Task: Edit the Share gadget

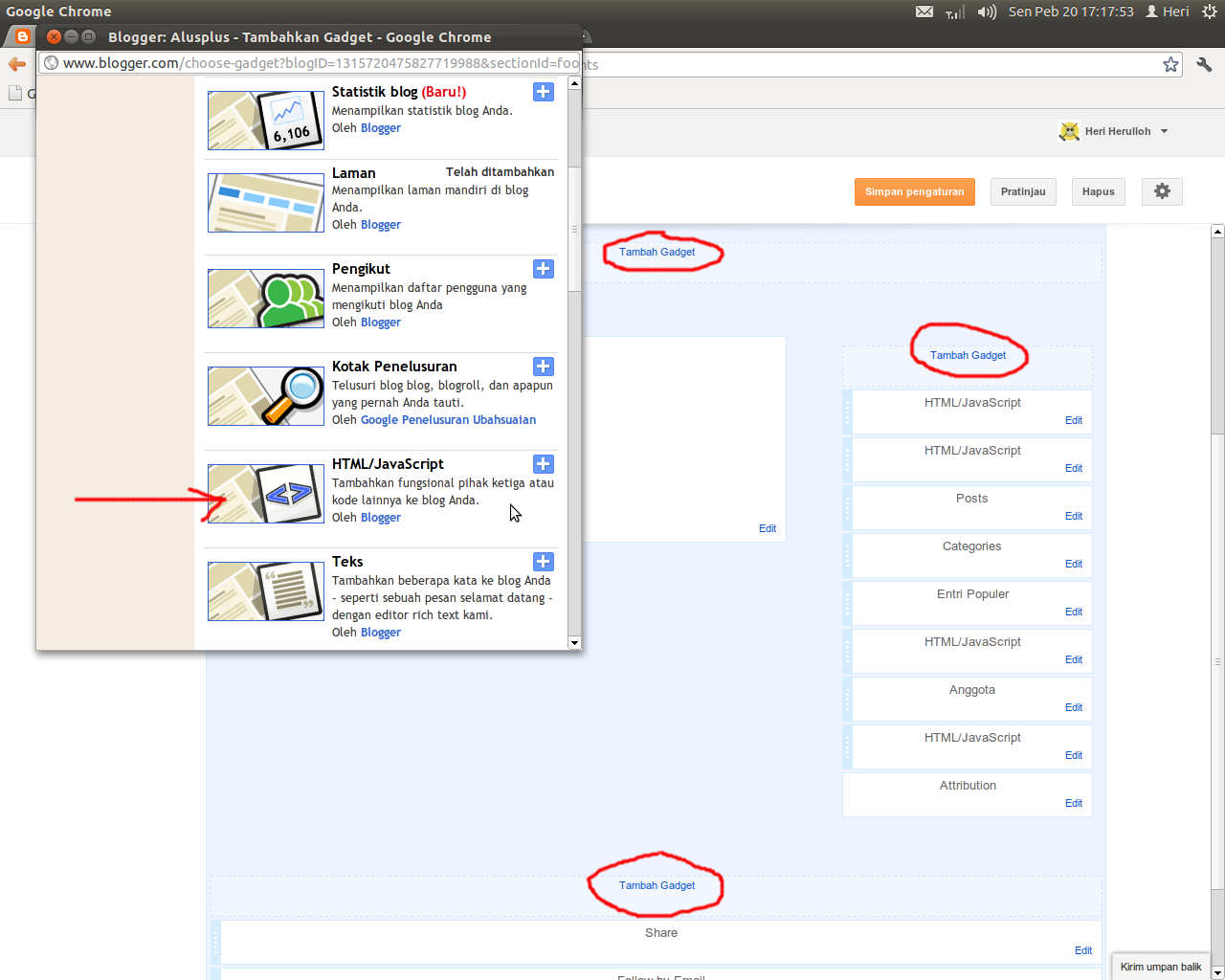Action: point(1083,950)
